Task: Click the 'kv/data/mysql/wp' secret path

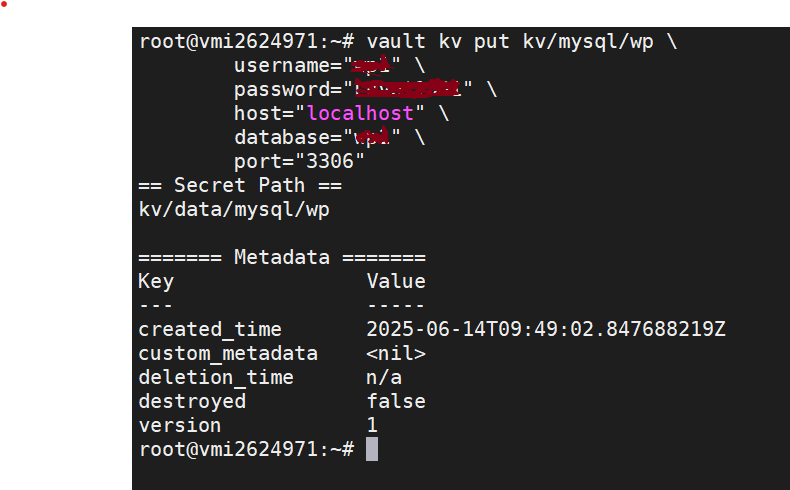Action: [x=234, y=209]
